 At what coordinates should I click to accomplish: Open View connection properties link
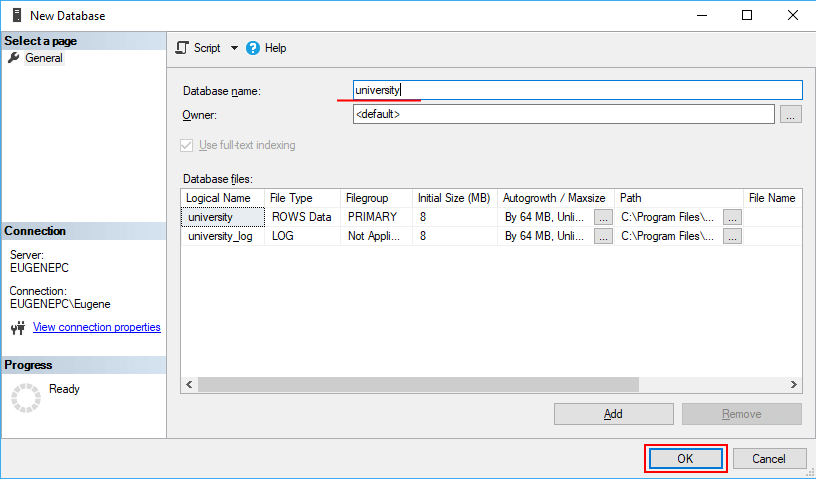point(97,327)
